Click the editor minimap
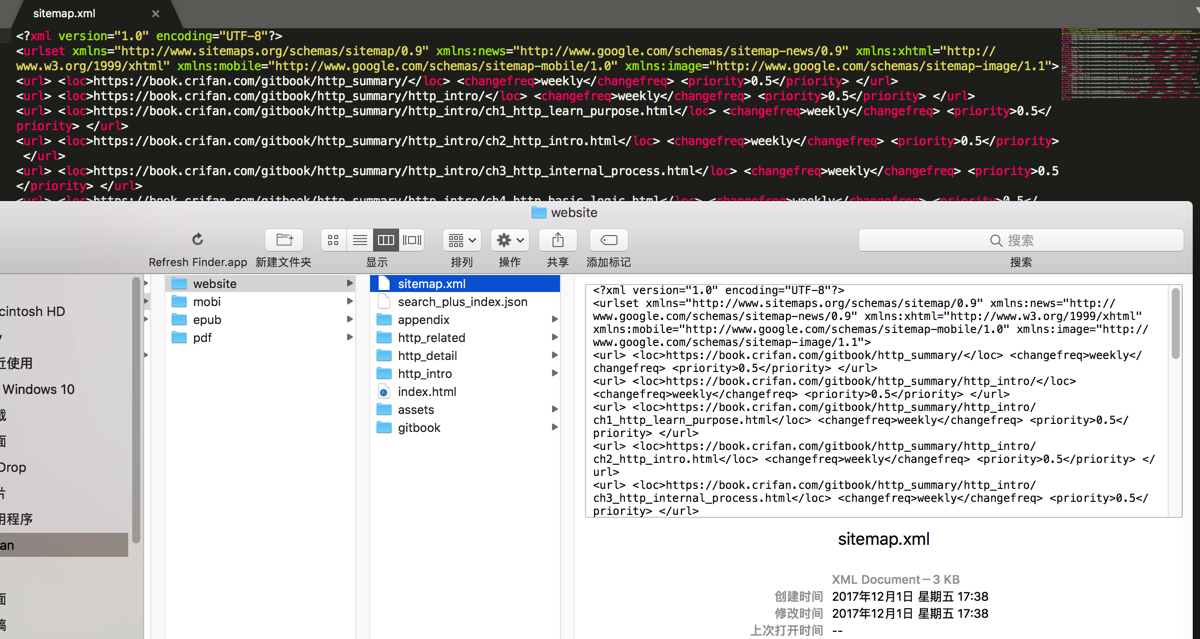The image size is (1200, 639). coord(1130,65)
